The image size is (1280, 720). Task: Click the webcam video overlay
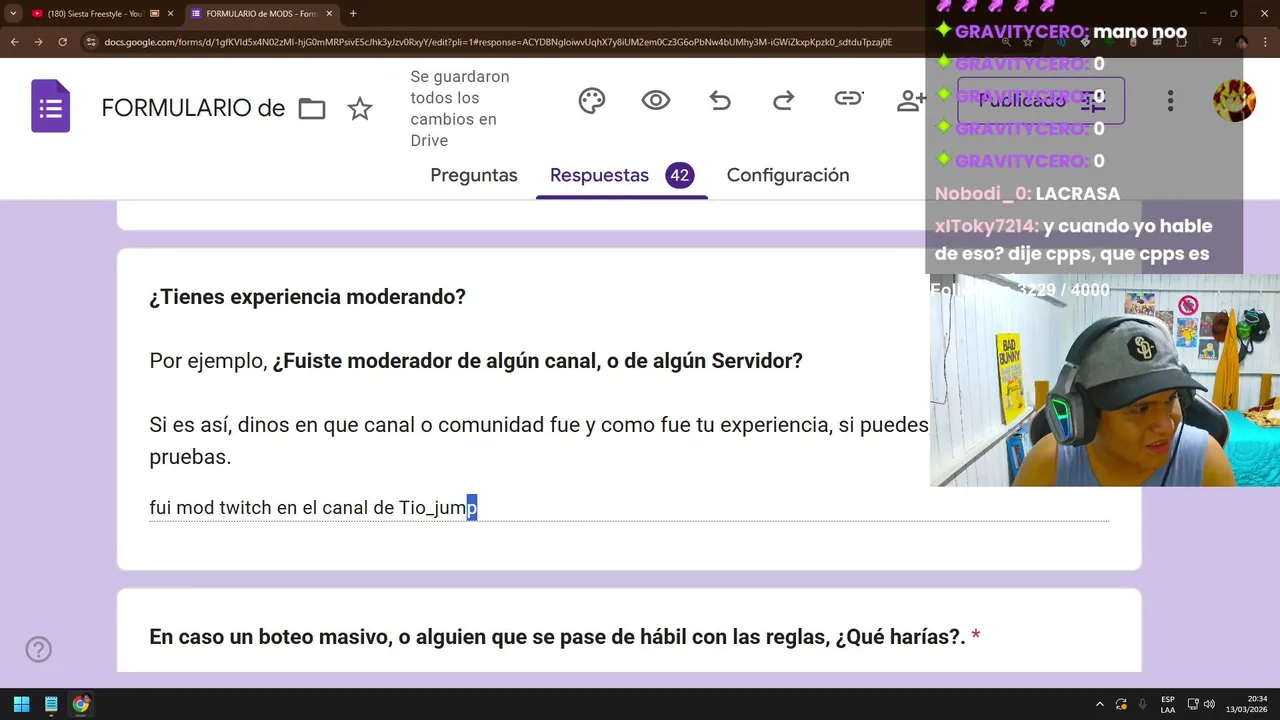point(1105,381)
